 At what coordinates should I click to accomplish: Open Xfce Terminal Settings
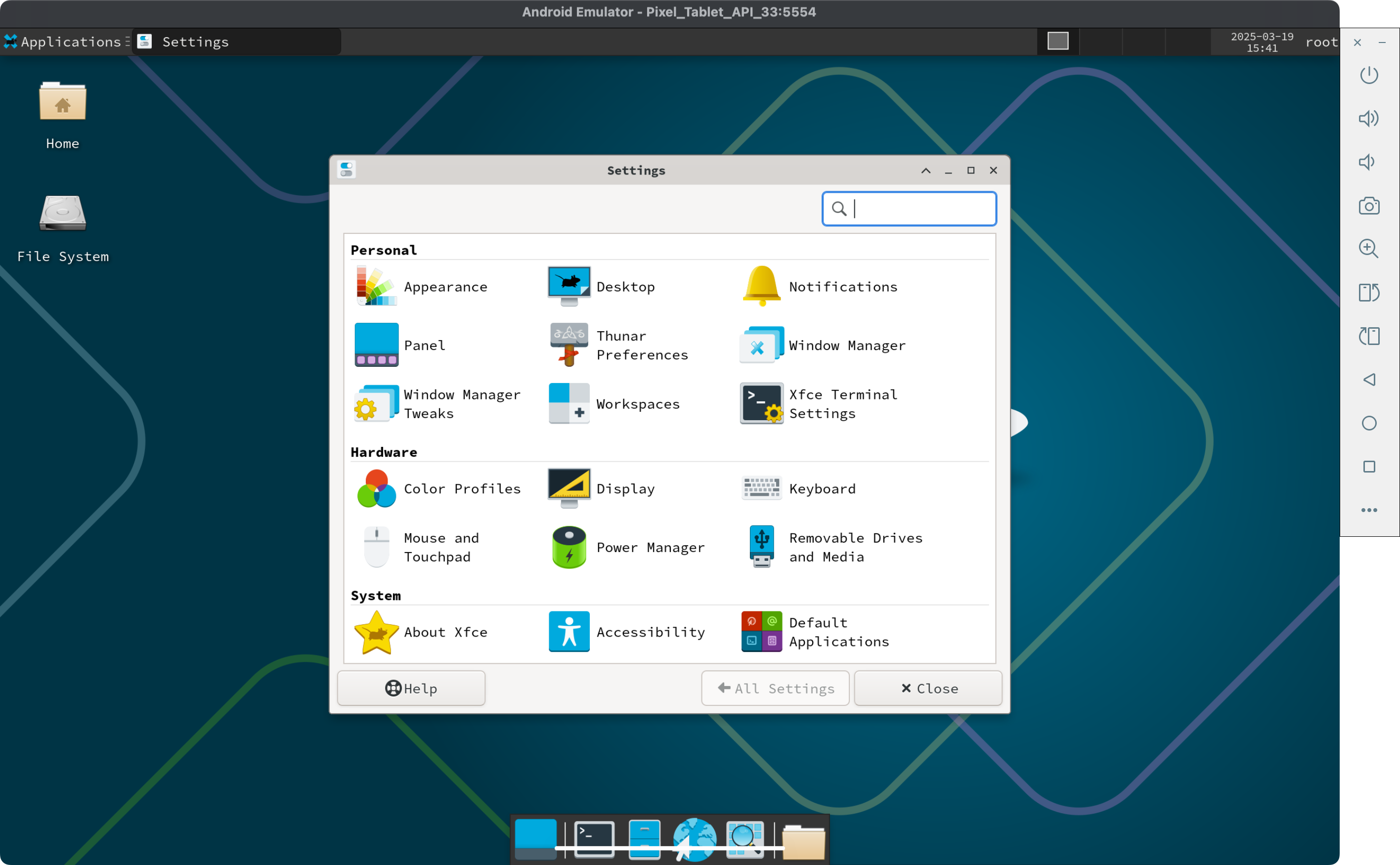pos(761,404)
